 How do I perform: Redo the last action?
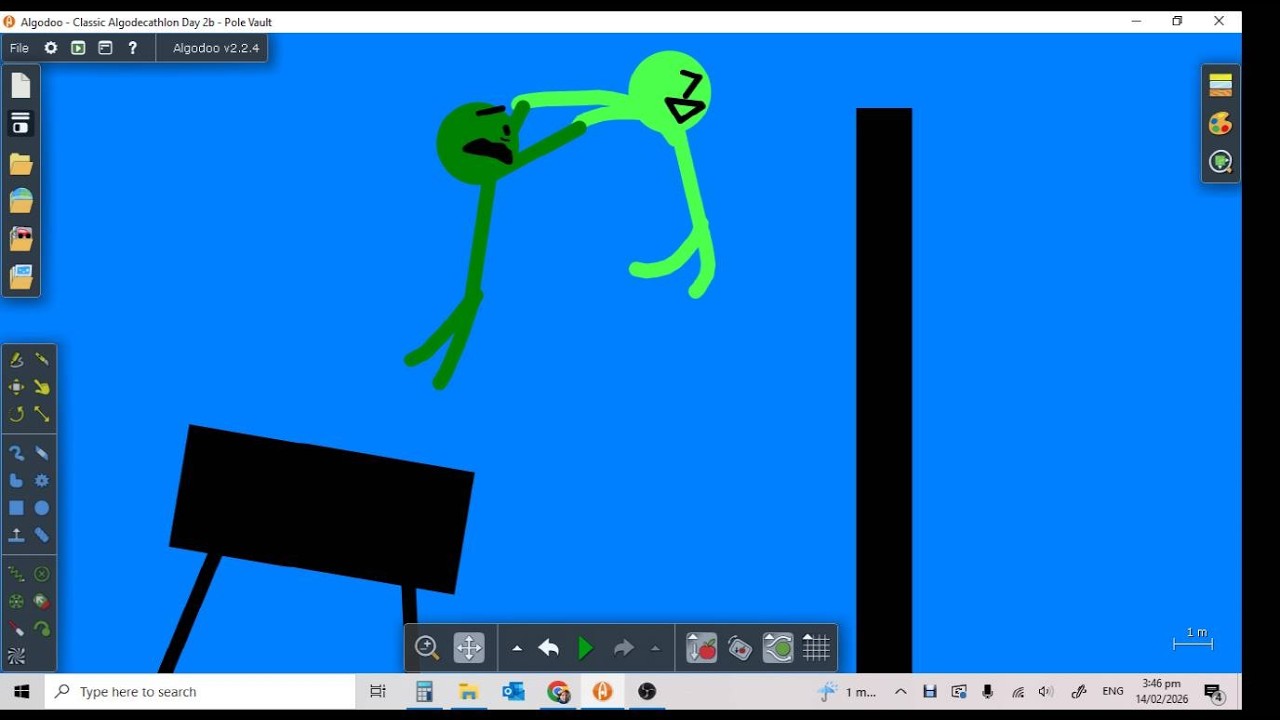623,648
